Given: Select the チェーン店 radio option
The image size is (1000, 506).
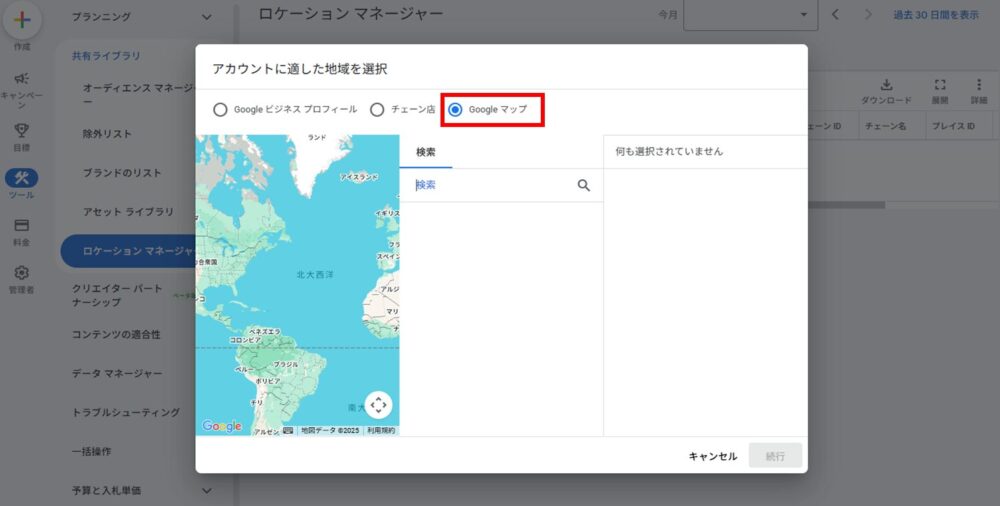Looking at the screenshot, I should click(x=377, y=109).
